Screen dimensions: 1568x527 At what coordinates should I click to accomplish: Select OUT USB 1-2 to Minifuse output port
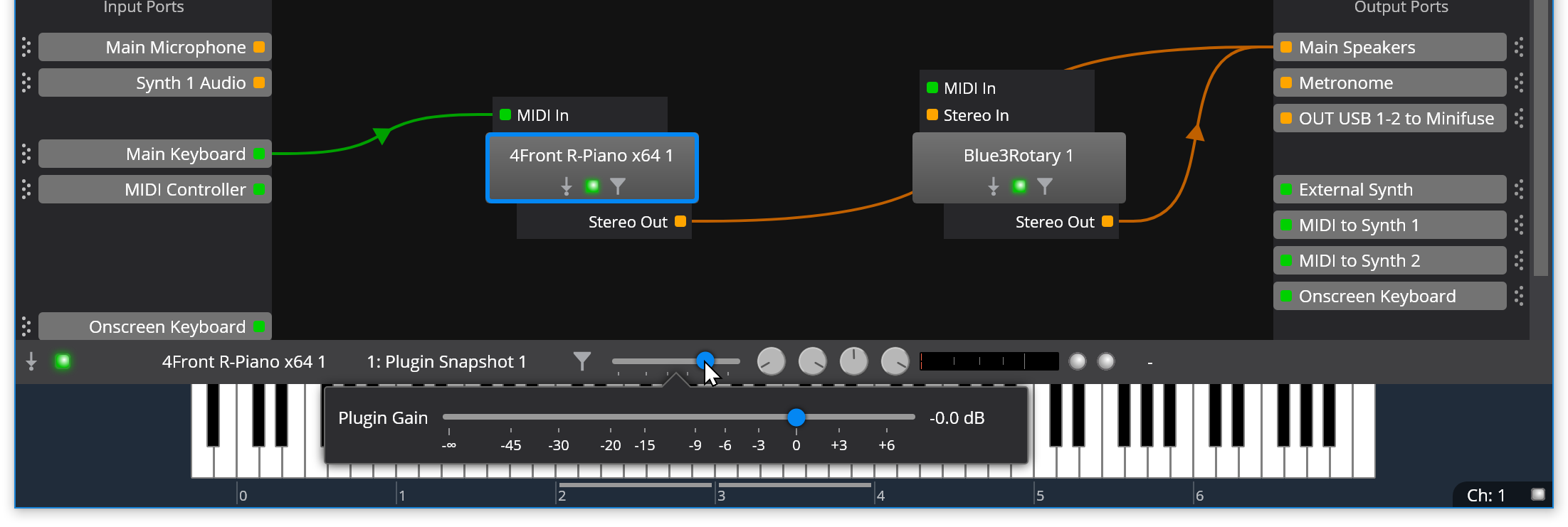(1390, 118)
